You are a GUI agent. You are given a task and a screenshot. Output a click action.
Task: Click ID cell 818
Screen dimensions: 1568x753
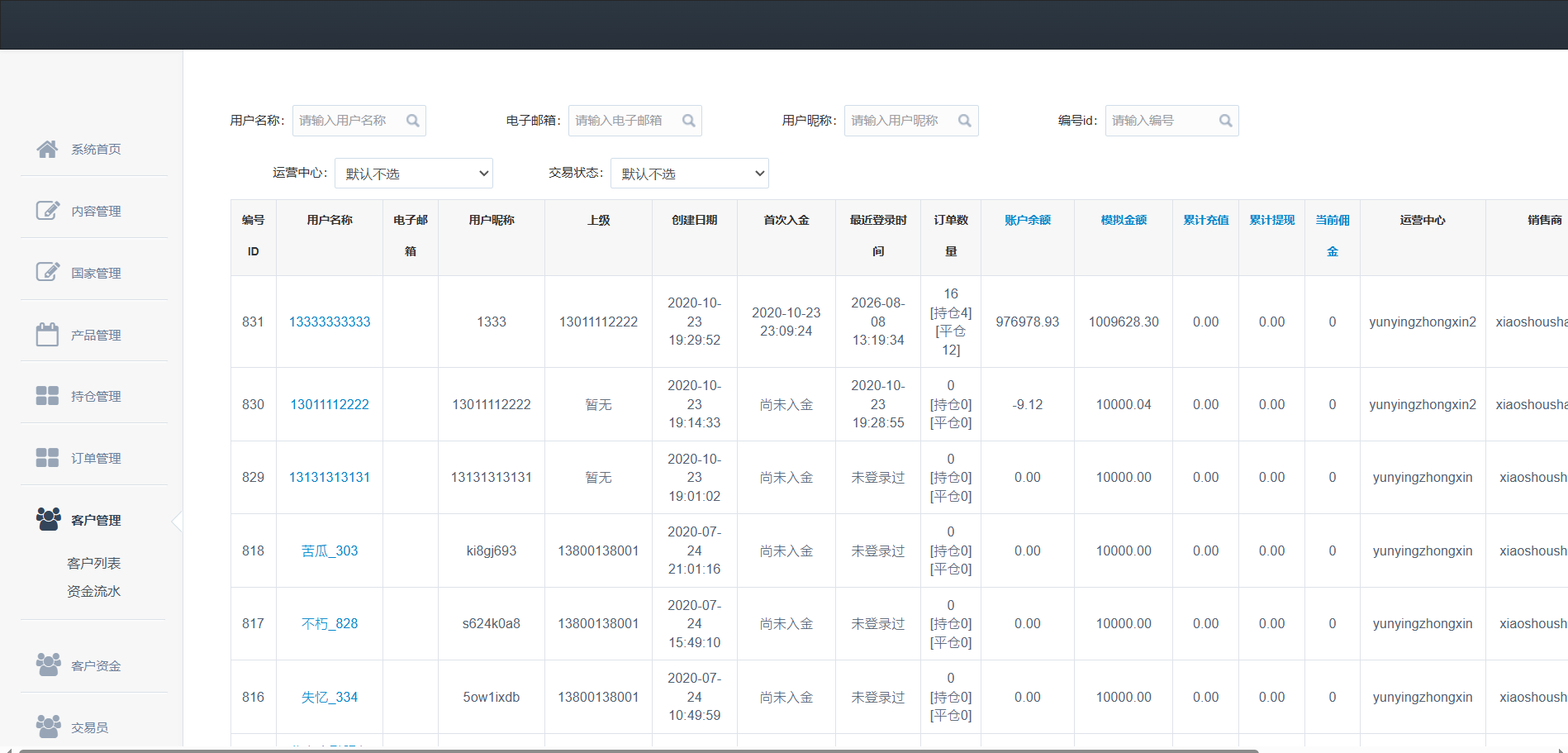coord(253,550)
